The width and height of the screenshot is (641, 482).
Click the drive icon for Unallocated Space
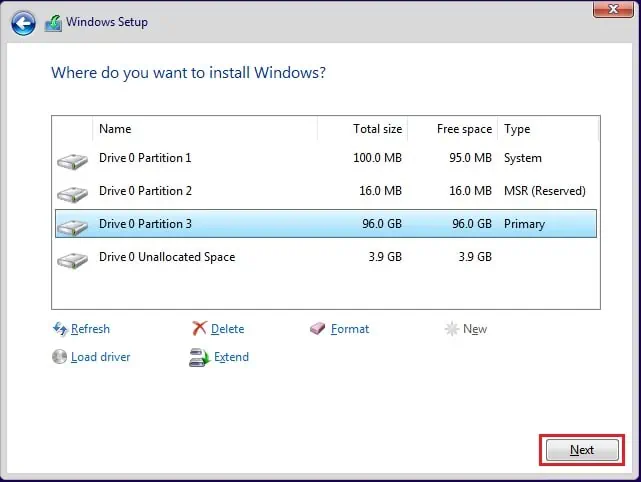[x=72, y=258]
